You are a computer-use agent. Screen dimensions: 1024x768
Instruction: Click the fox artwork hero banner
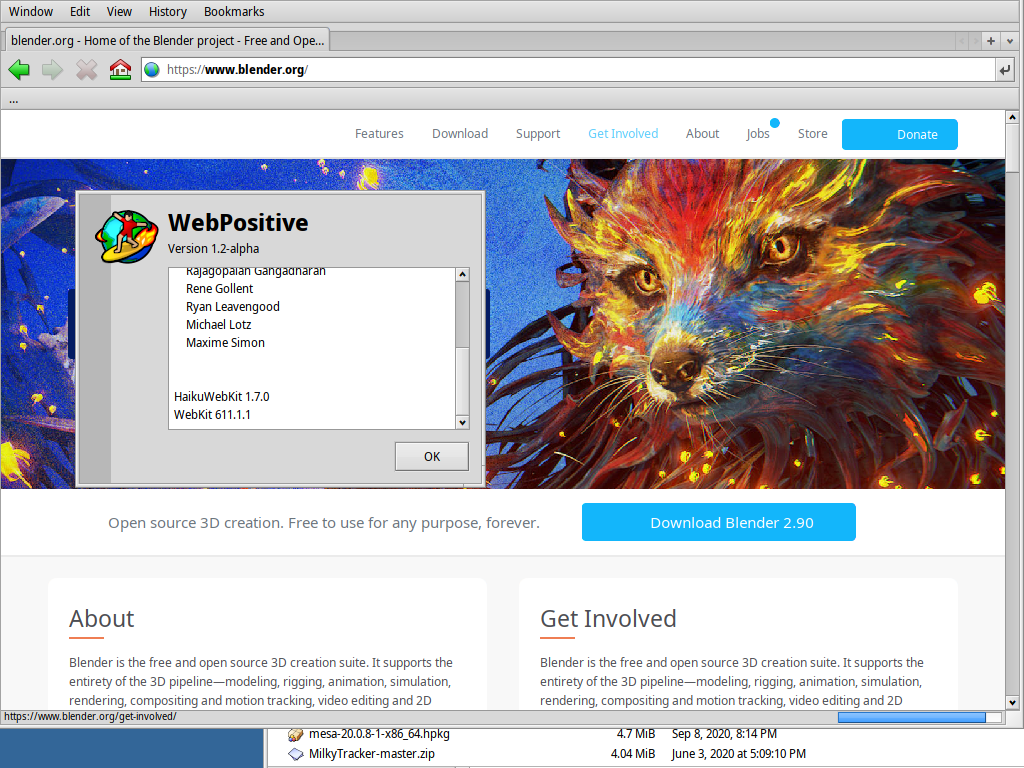coord(744,323)
